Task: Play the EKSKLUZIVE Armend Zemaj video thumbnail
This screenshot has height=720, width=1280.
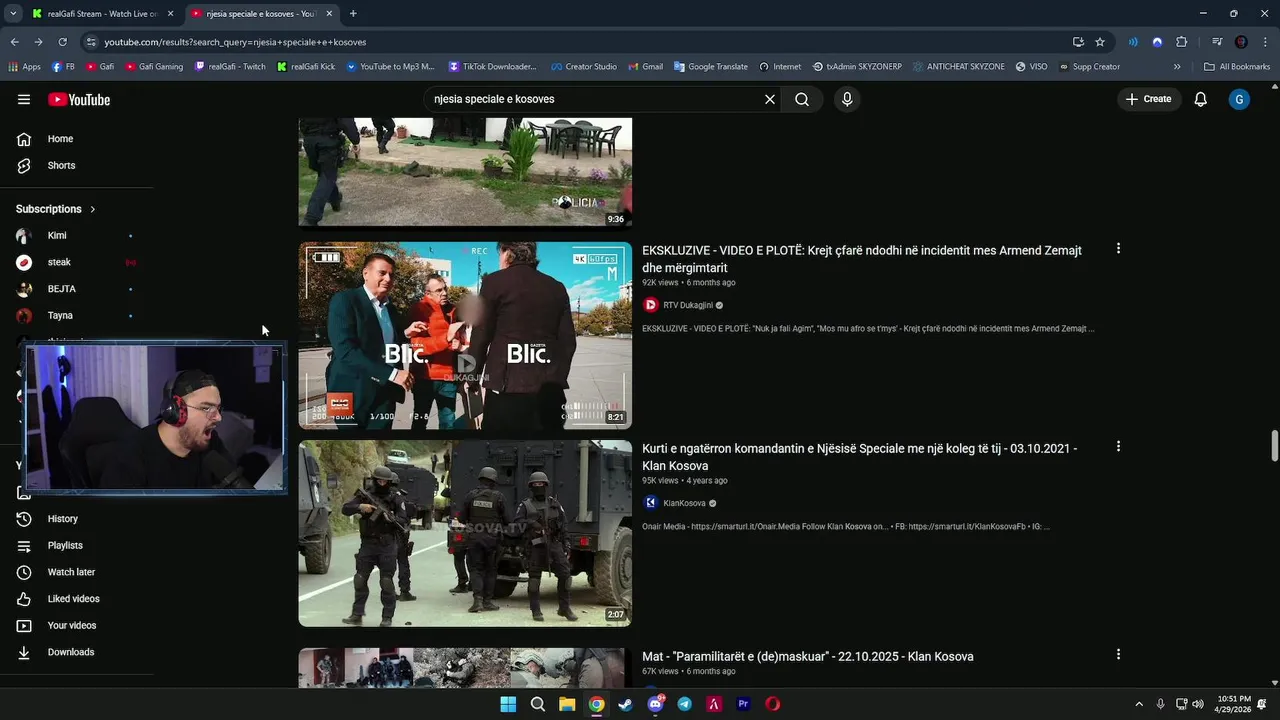Action: [x=465, y=336]
